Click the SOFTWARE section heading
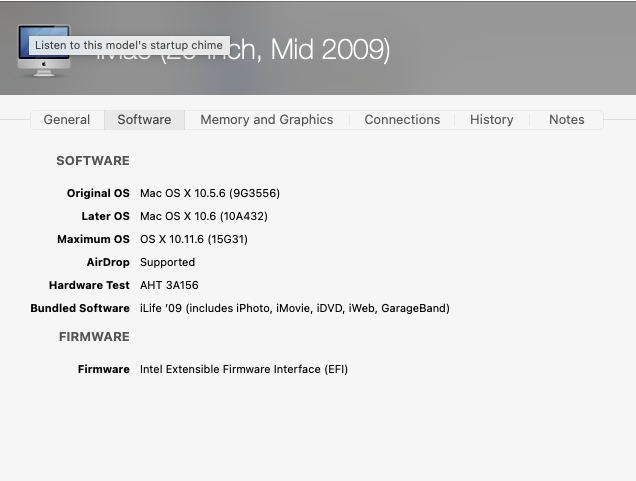 pos(93,161)
